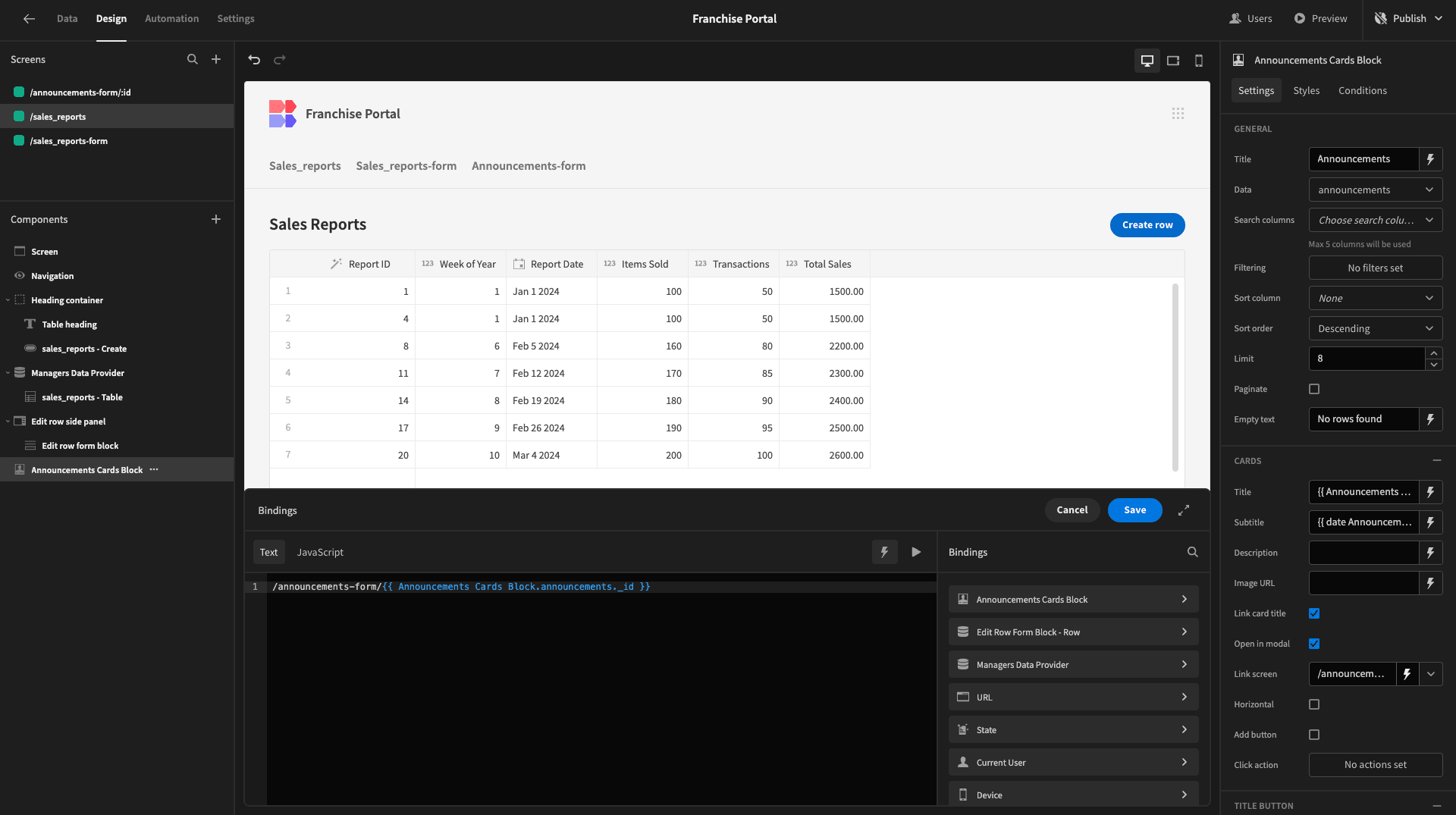Image resolution: width=1456 pixels, height=815 pixels.
Task: Open the Conditions tab
Action: coord(1363,90)
